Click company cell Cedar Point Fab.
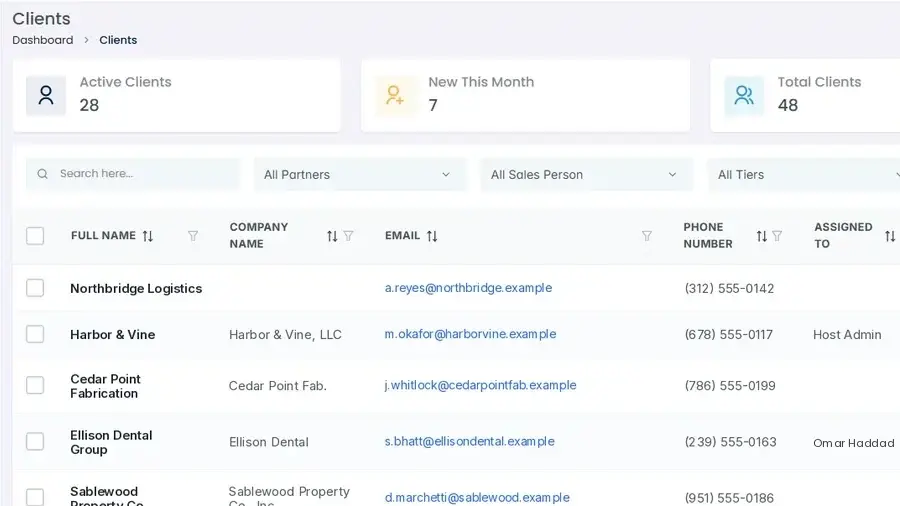 click(278, 386)
